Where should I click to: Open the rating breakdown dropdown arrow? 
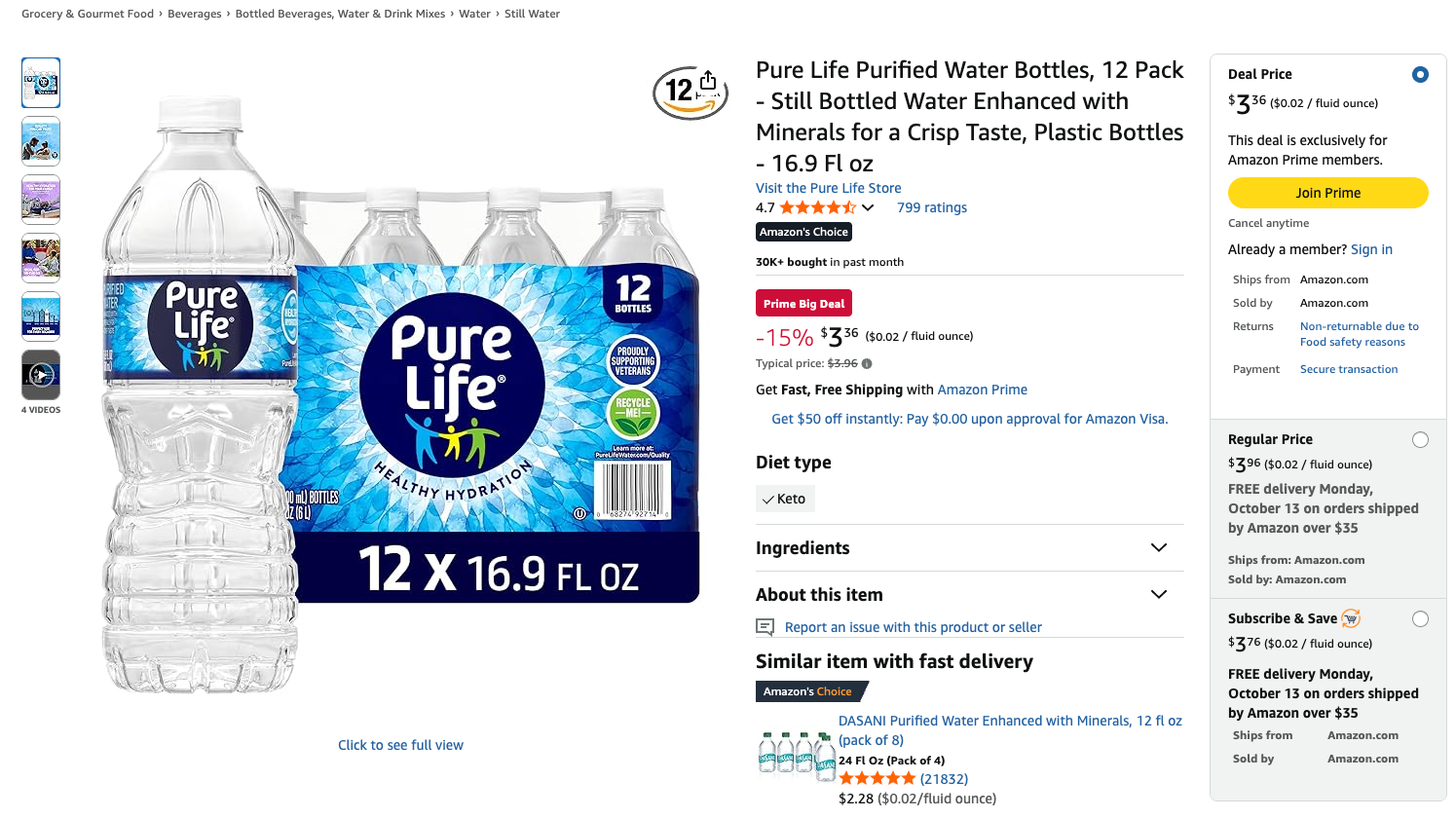click(868, 207)
